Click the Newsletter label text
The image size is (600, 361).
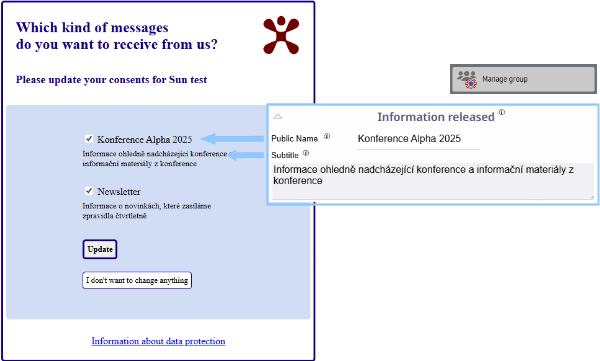pyautogui.click(x=119, y=191)
